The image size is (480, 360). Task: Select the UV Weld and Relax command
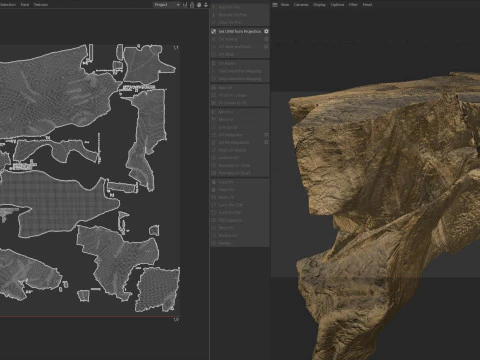pos(240,47)
